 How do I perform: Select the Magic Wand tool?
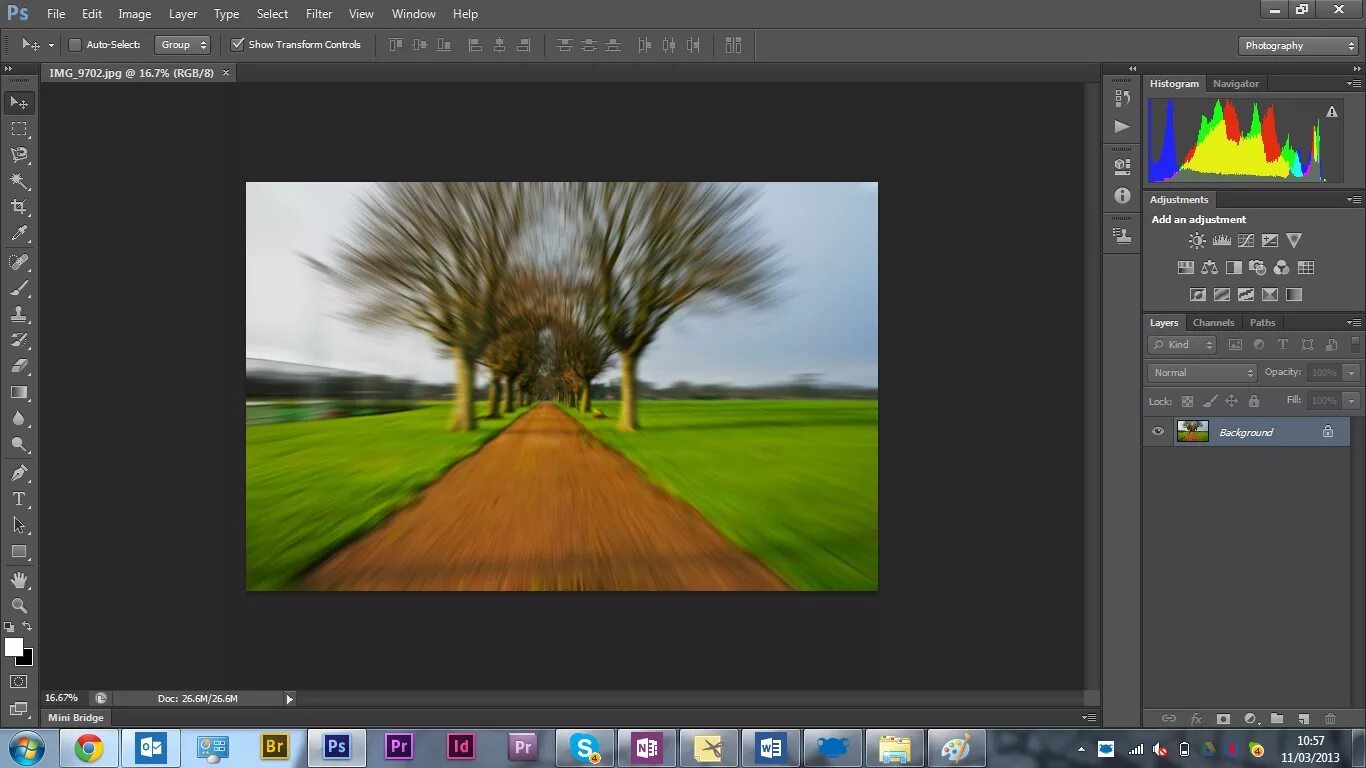(19, 181)
